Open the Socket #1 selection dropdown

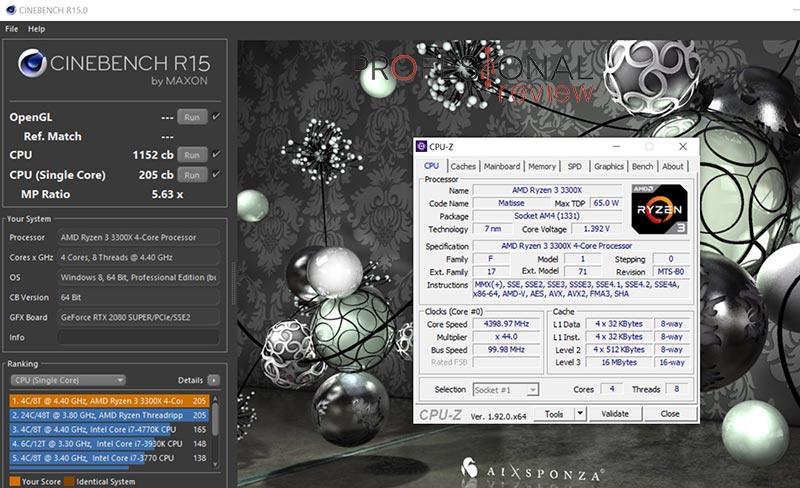coord(506,390)
